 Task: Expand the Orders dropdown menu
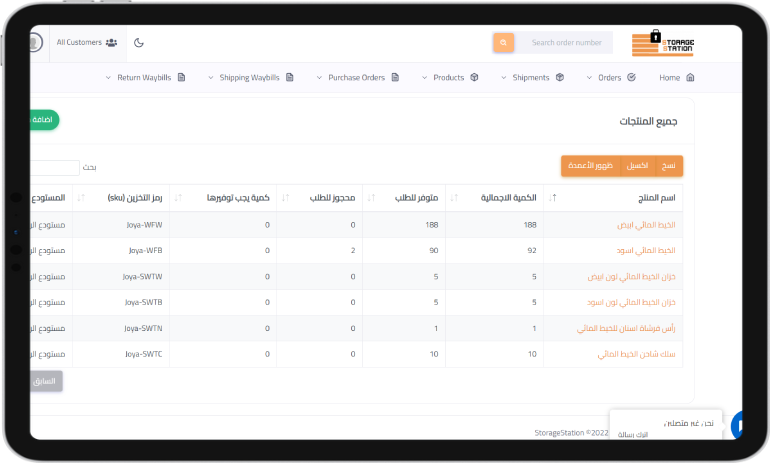tap(610, 77)
